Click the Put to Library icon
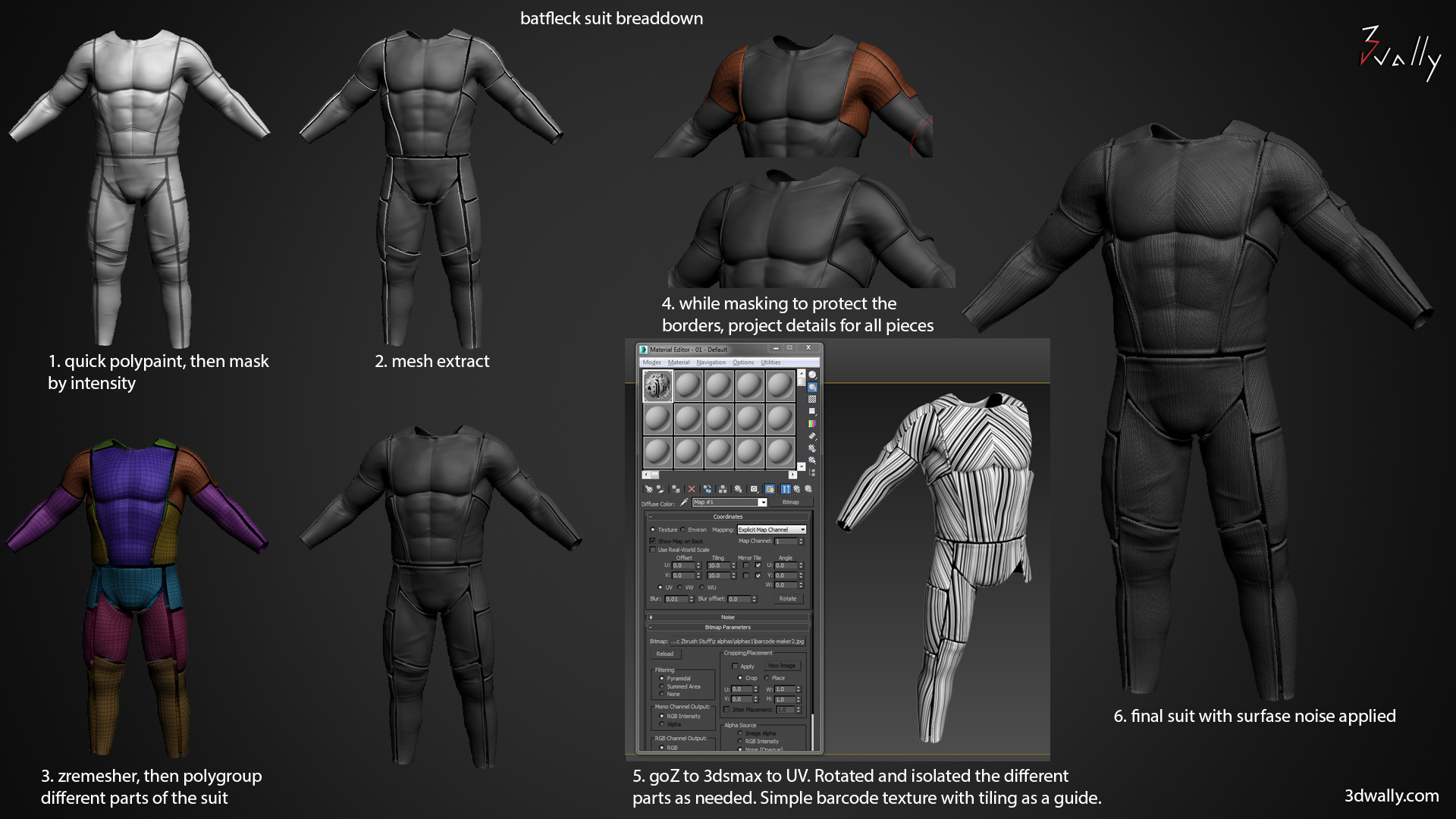 (738, 489)
